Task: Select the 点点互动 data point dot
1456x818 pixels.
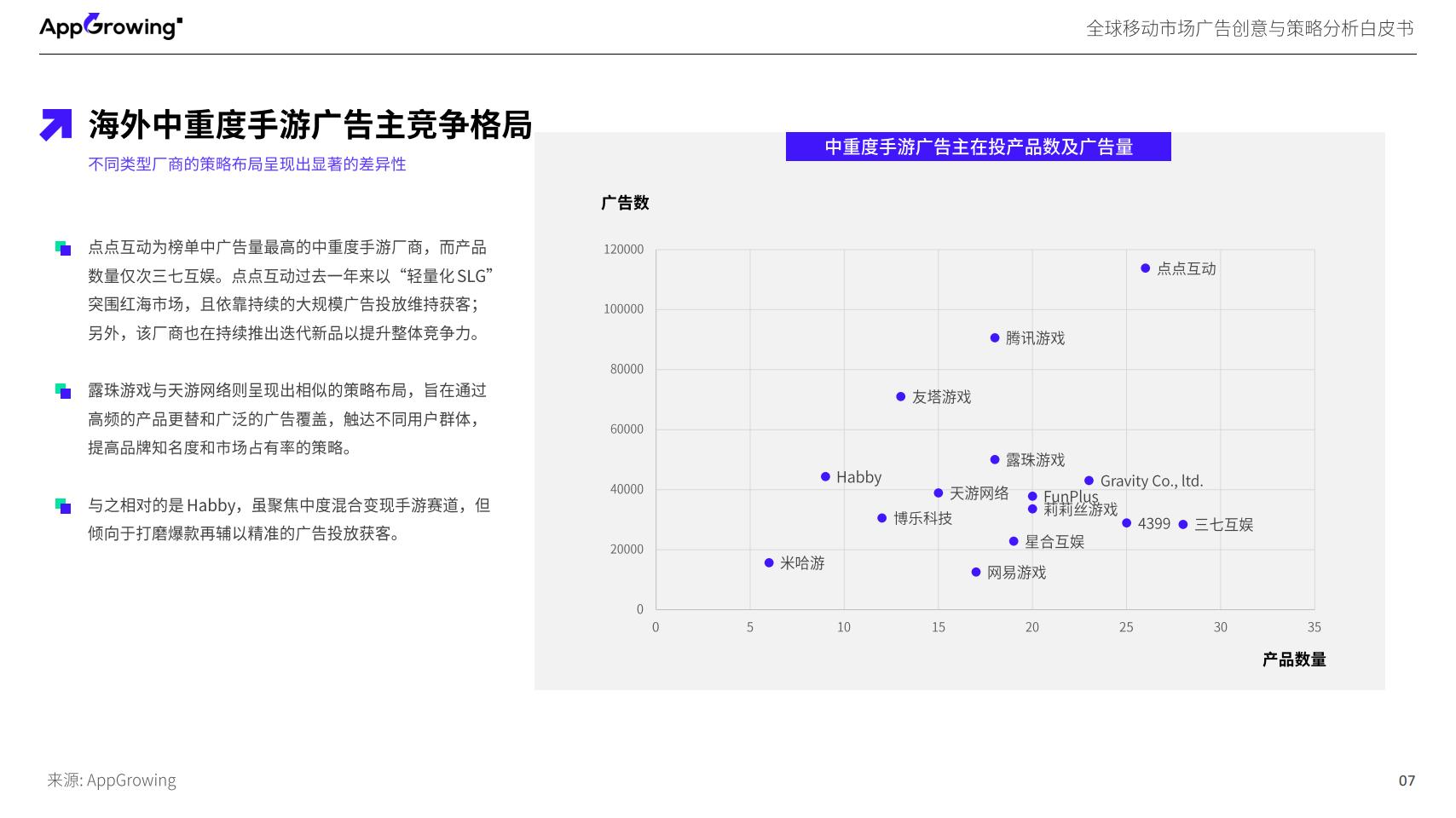Action: [x=1146, y=268]
